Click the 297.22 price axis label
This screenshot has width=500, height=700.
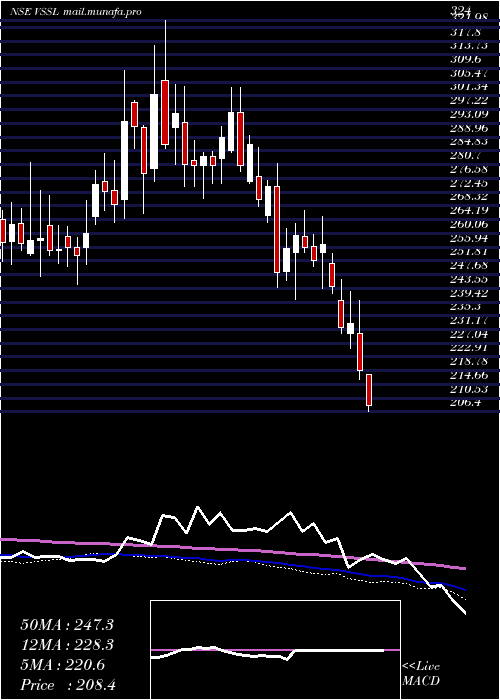tap(469, 100)
